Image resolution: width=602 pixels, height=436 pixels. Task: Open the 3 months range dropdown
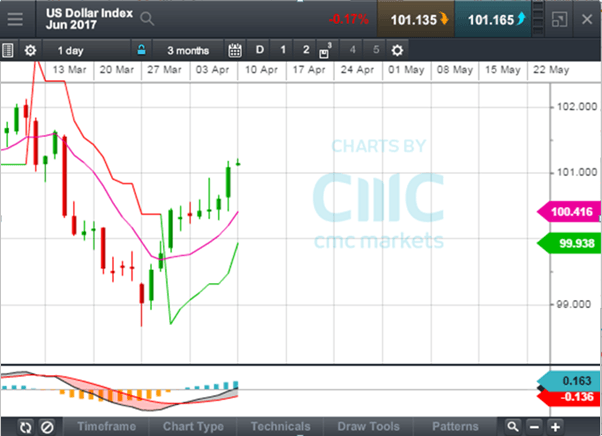[188, 50]
